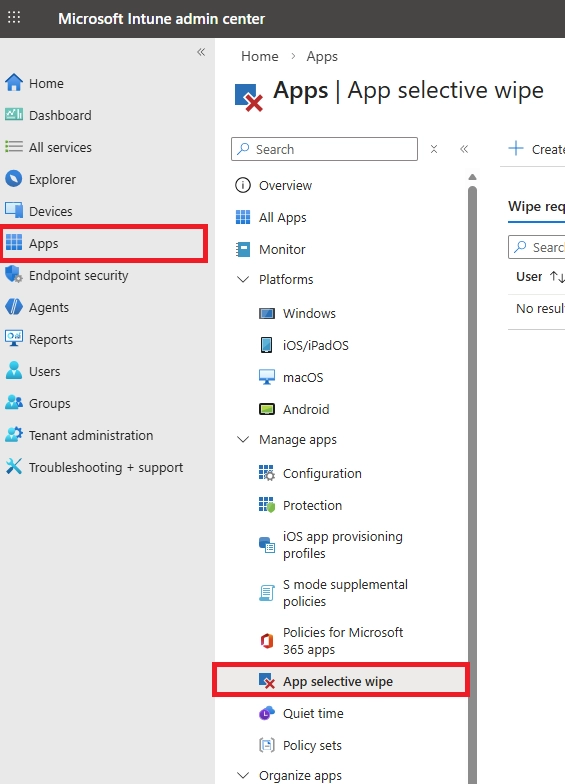Sort by the User column
Screen dimensions: 565x784
(x=540, y=276)
